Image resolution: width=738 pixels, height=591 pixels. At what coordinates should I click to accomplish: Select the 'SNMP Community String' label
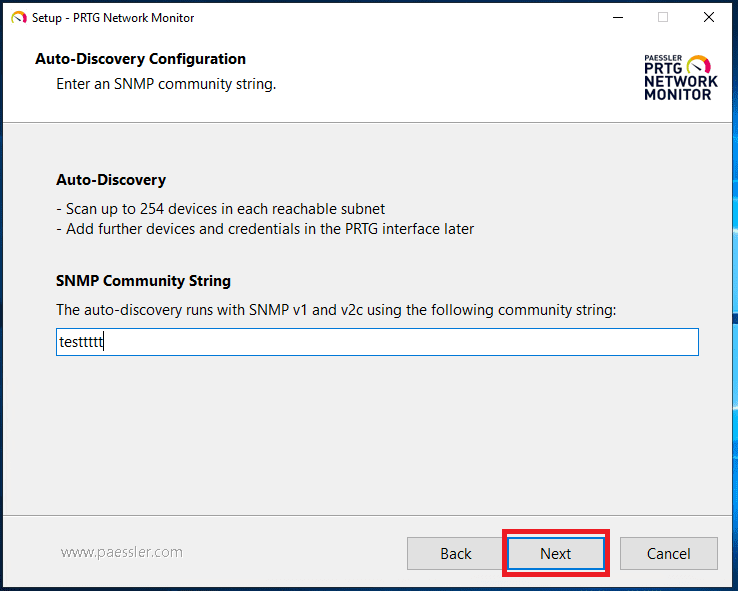pos(143,280)
